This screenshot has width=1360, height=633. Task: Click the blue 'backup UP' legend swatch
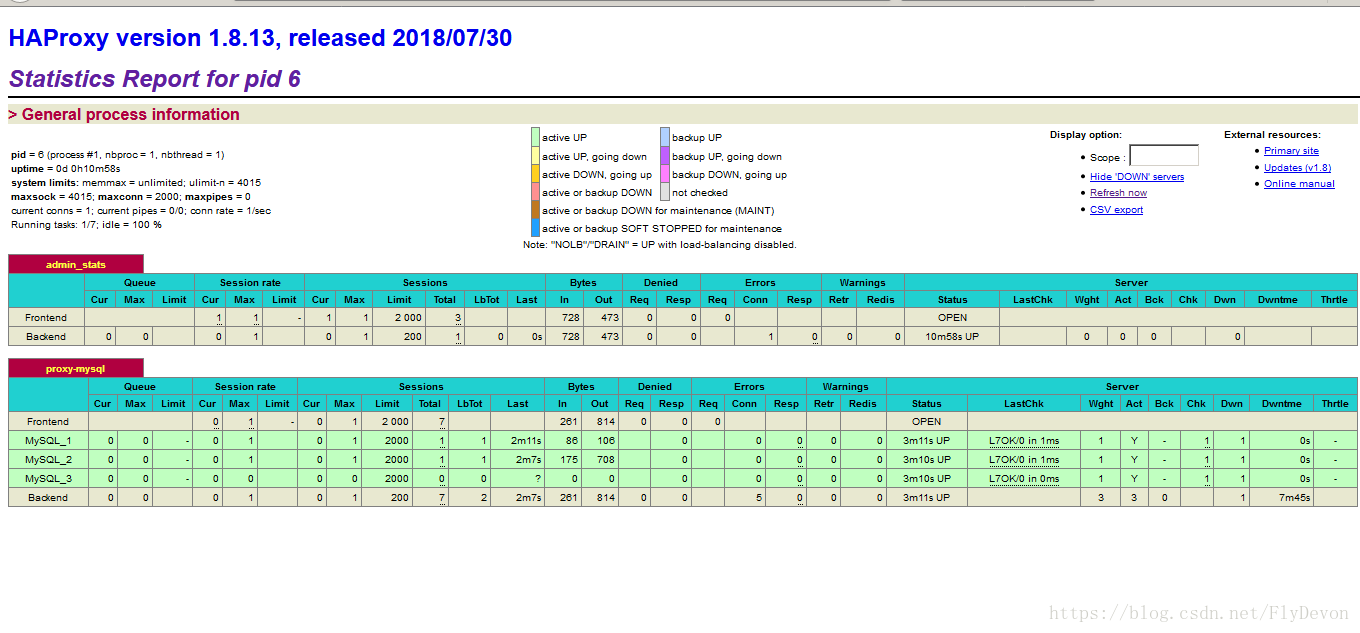coord(664,137)
